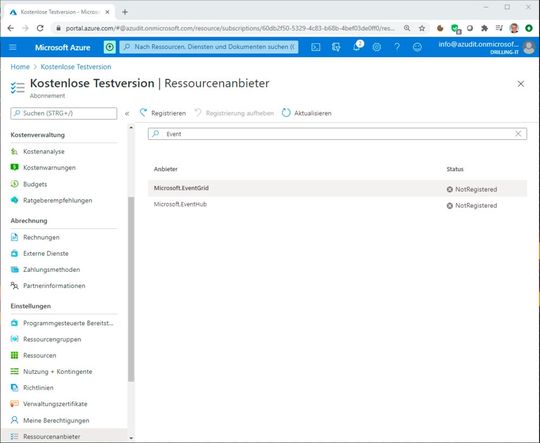Select the Microsoft.EventHub row

pos(338,205)
